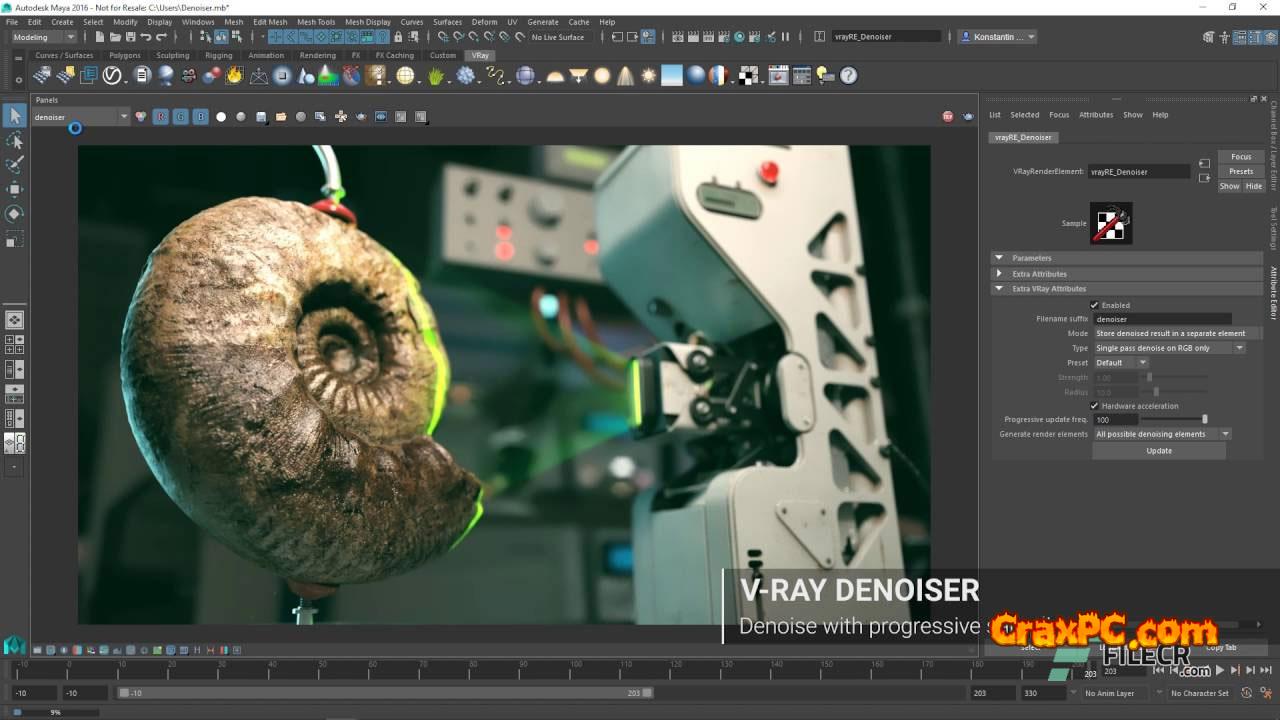The width and height of the screenshot is (1280, 720).
Task: Click the Progressive update freq. slider
Action: 1175,420
